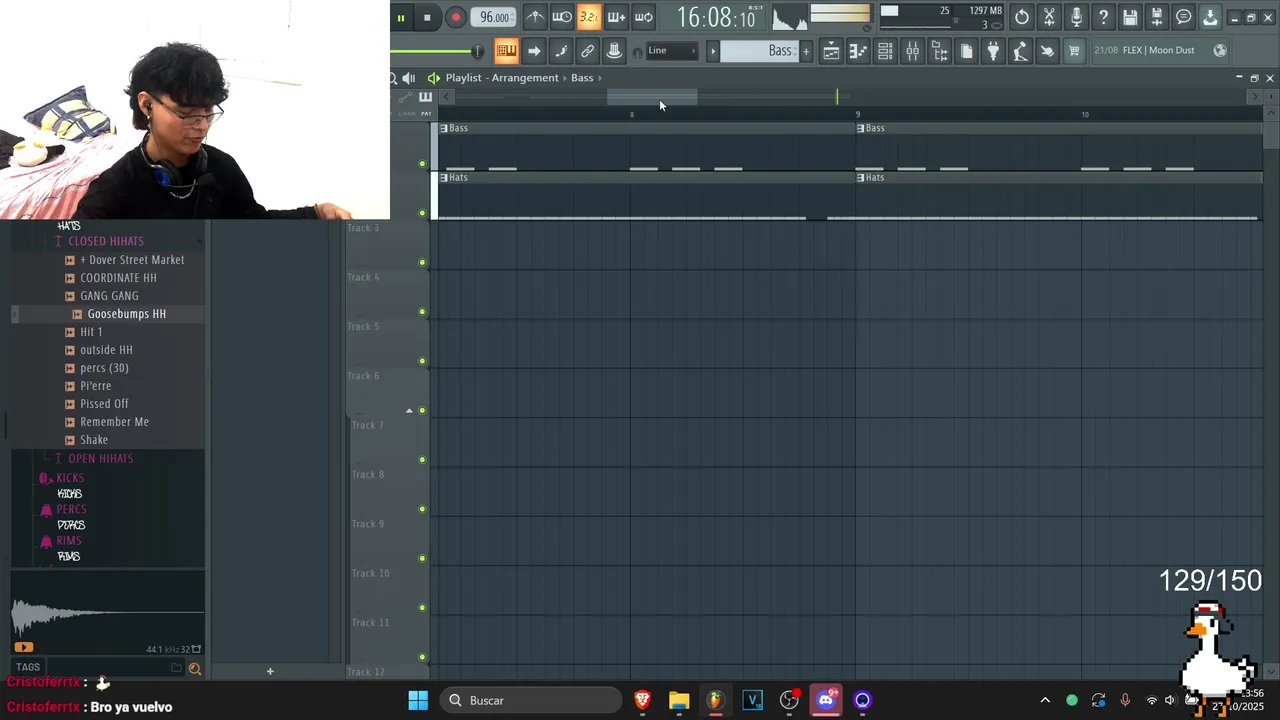
Task: Pause playback with the transport pause button
Action: [400, 17]
